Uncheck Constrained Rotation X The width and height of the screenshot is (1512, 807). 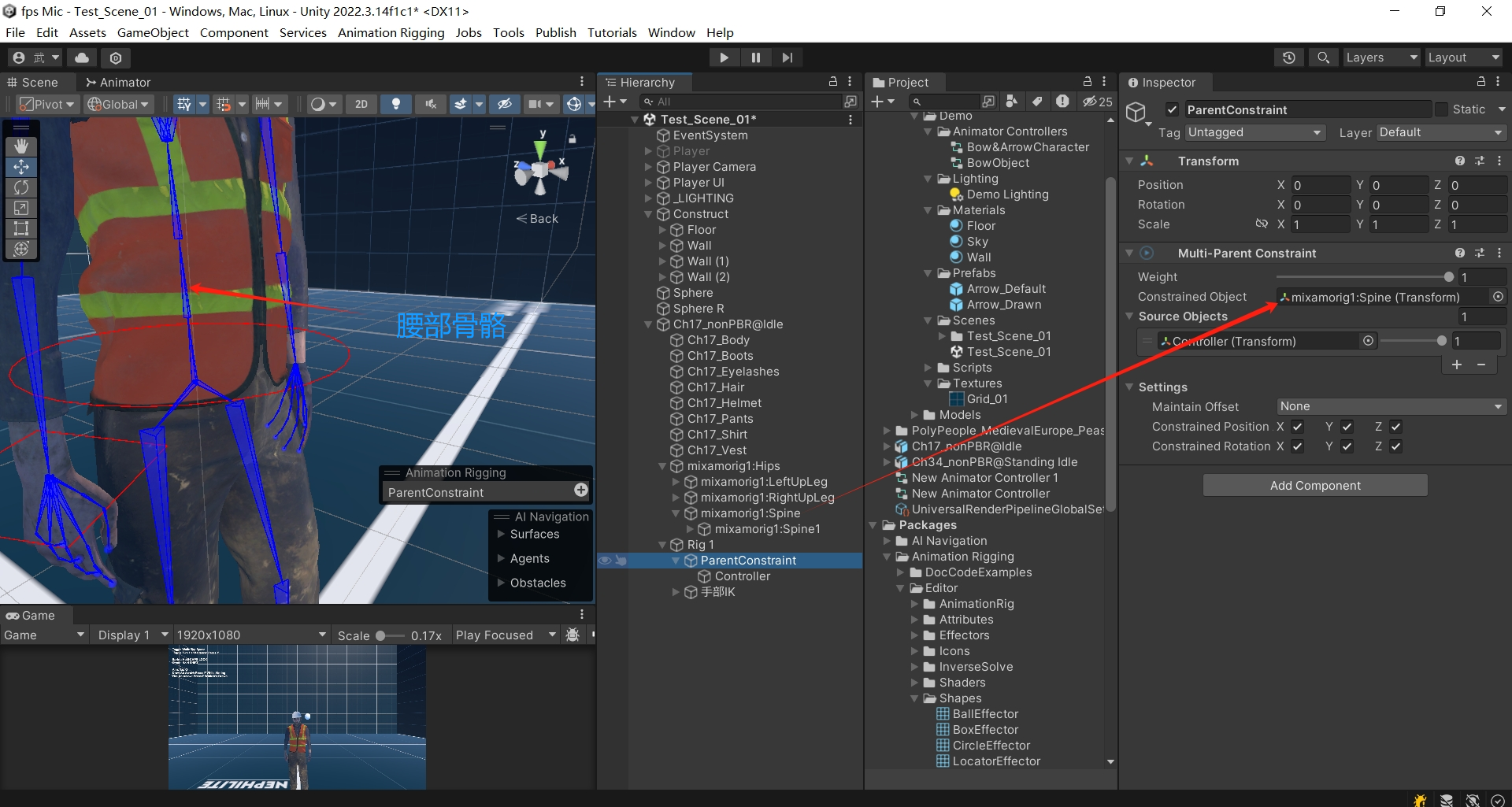(x=1298, y=446)
